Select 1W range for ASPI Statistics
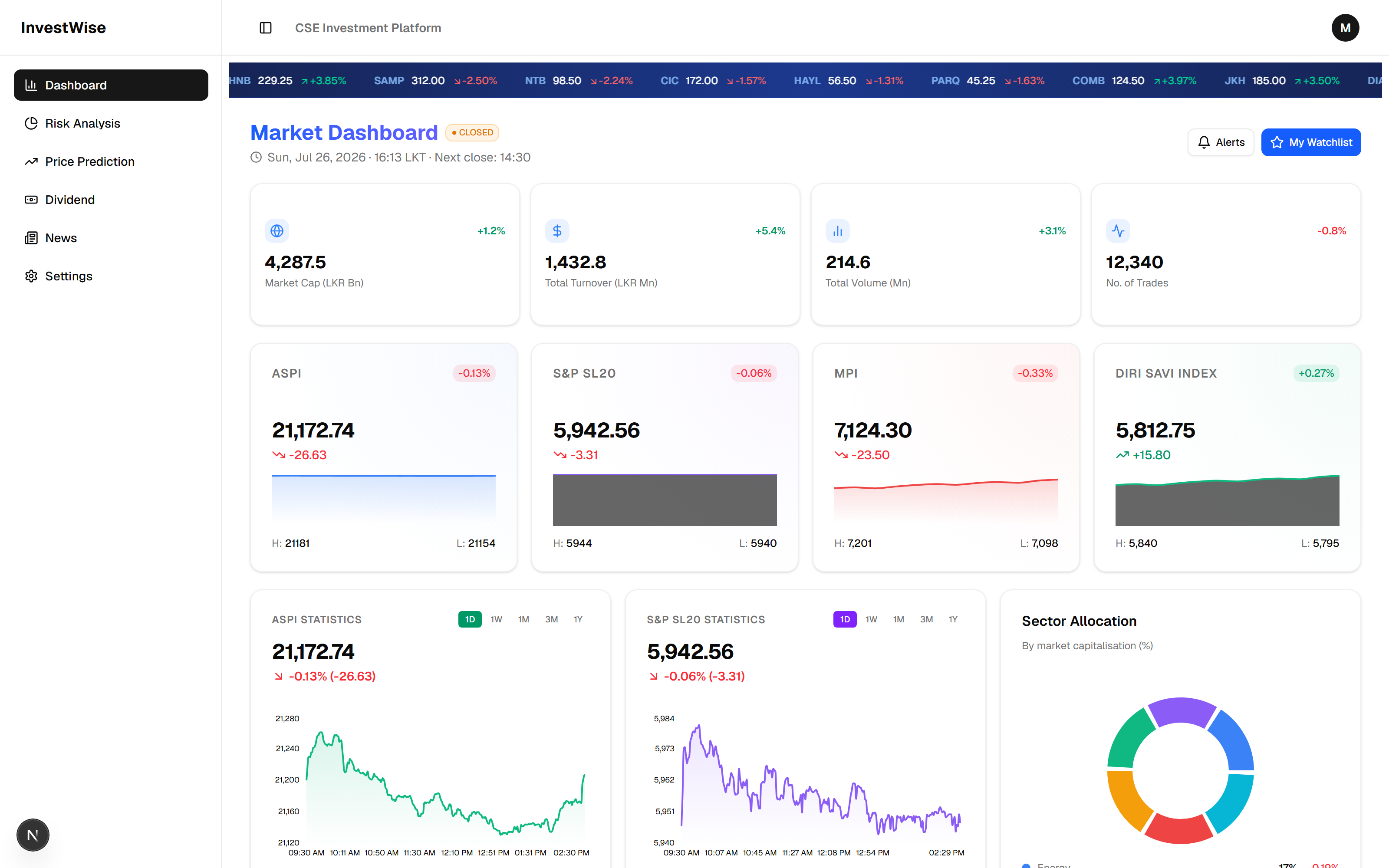 coord(496,619)
